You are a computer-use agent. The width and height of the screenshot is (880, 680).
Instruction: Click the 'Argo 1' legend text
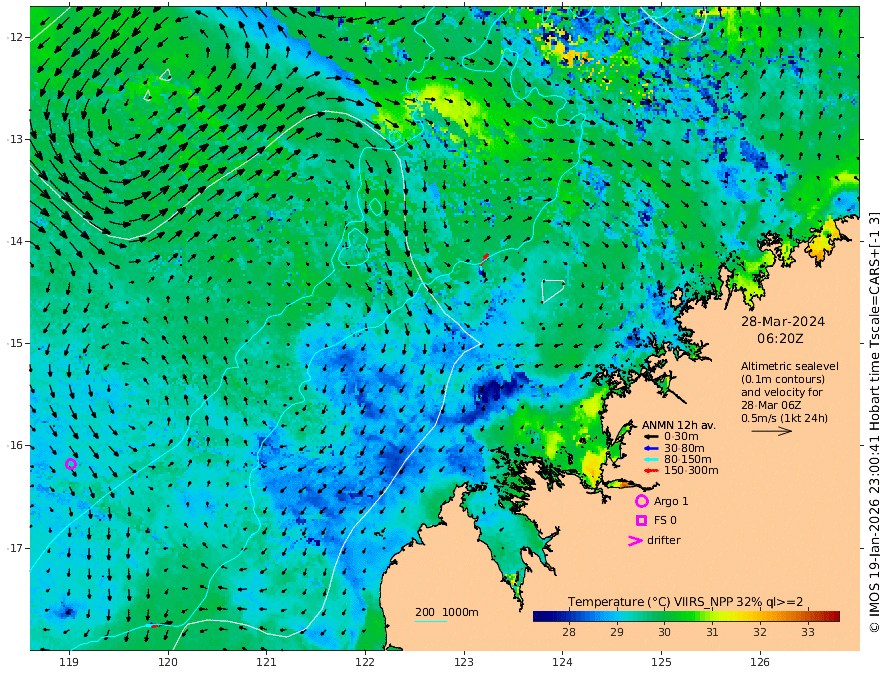(x=671, y=502)
